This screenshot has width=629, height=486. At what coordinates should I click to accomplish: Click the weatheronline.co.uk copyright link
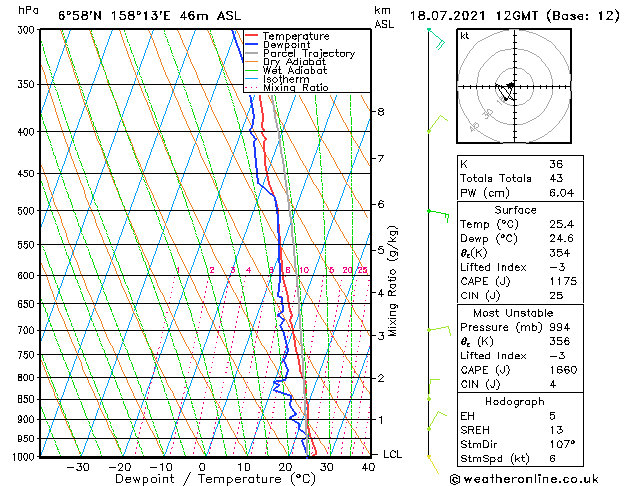pos(524,479)
